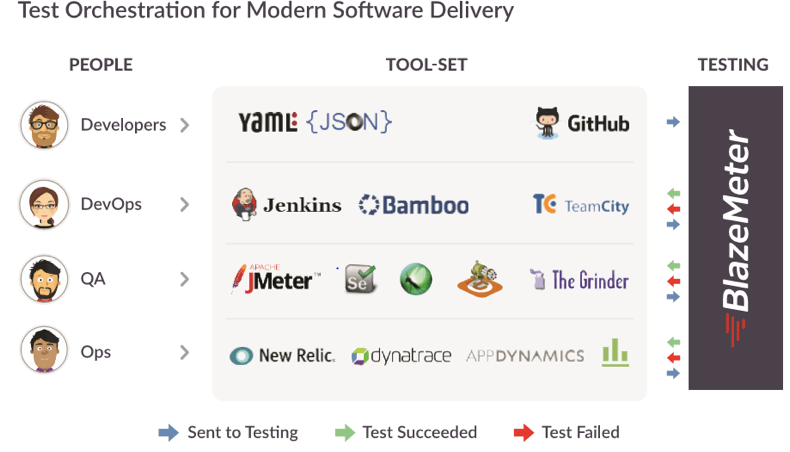
Task: Expand the Ops row chevron
Action: coord(185,352)
